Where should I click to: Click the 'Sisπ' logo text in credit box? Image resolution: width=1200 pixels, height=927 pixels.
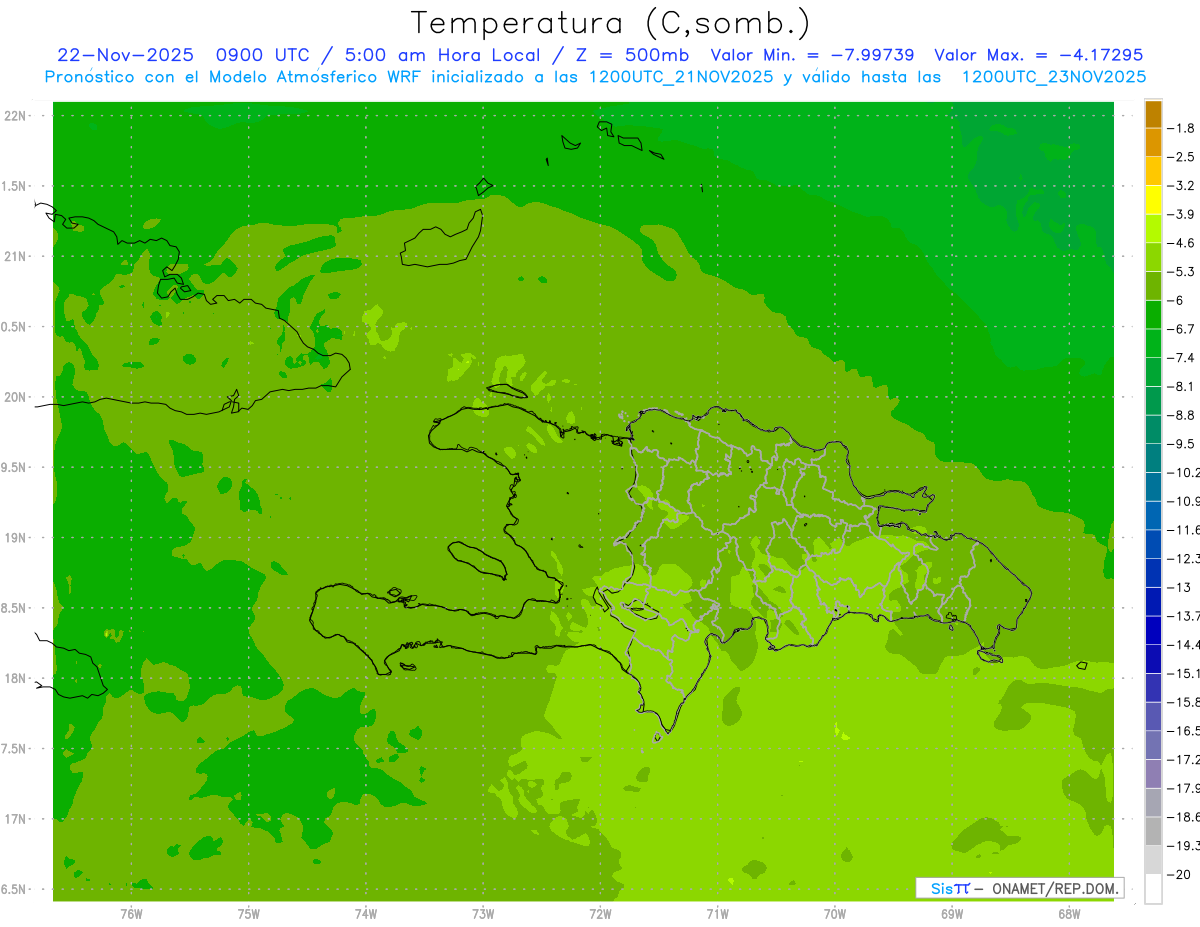point(950,888)
